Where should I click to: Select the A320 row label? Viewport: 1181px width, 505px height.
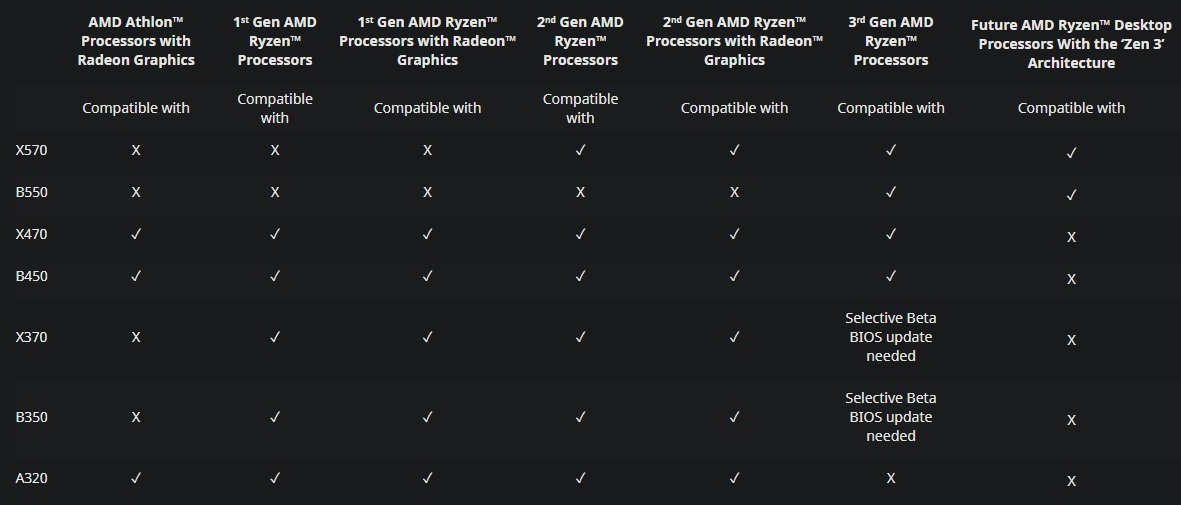tap(32, 478)
